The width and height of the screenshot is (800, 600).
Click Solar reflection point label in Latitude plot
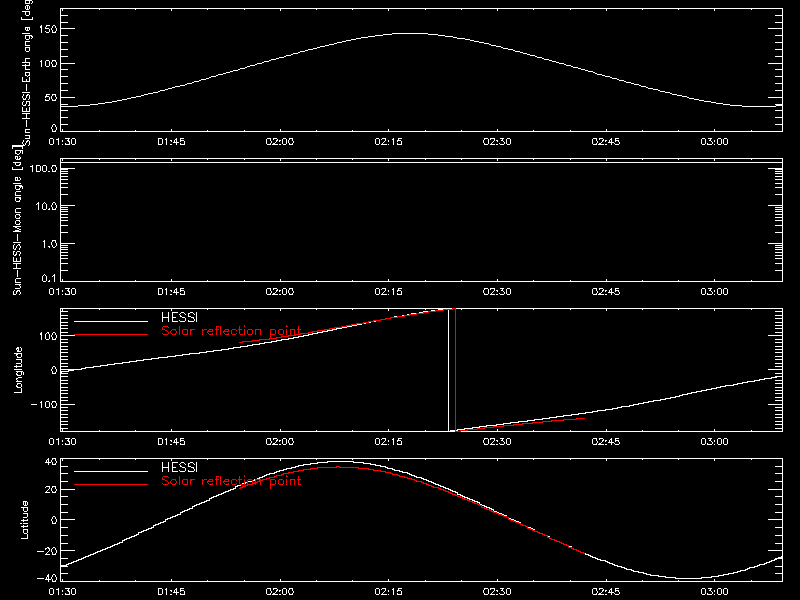click(x=231, y=481)
